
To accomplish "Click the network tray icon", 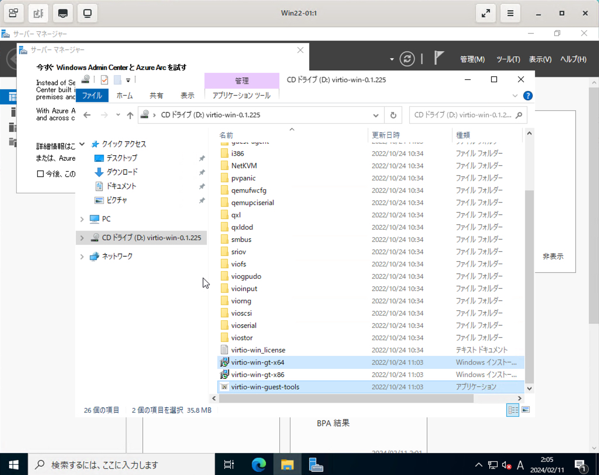I will click(x=493, y=465).
